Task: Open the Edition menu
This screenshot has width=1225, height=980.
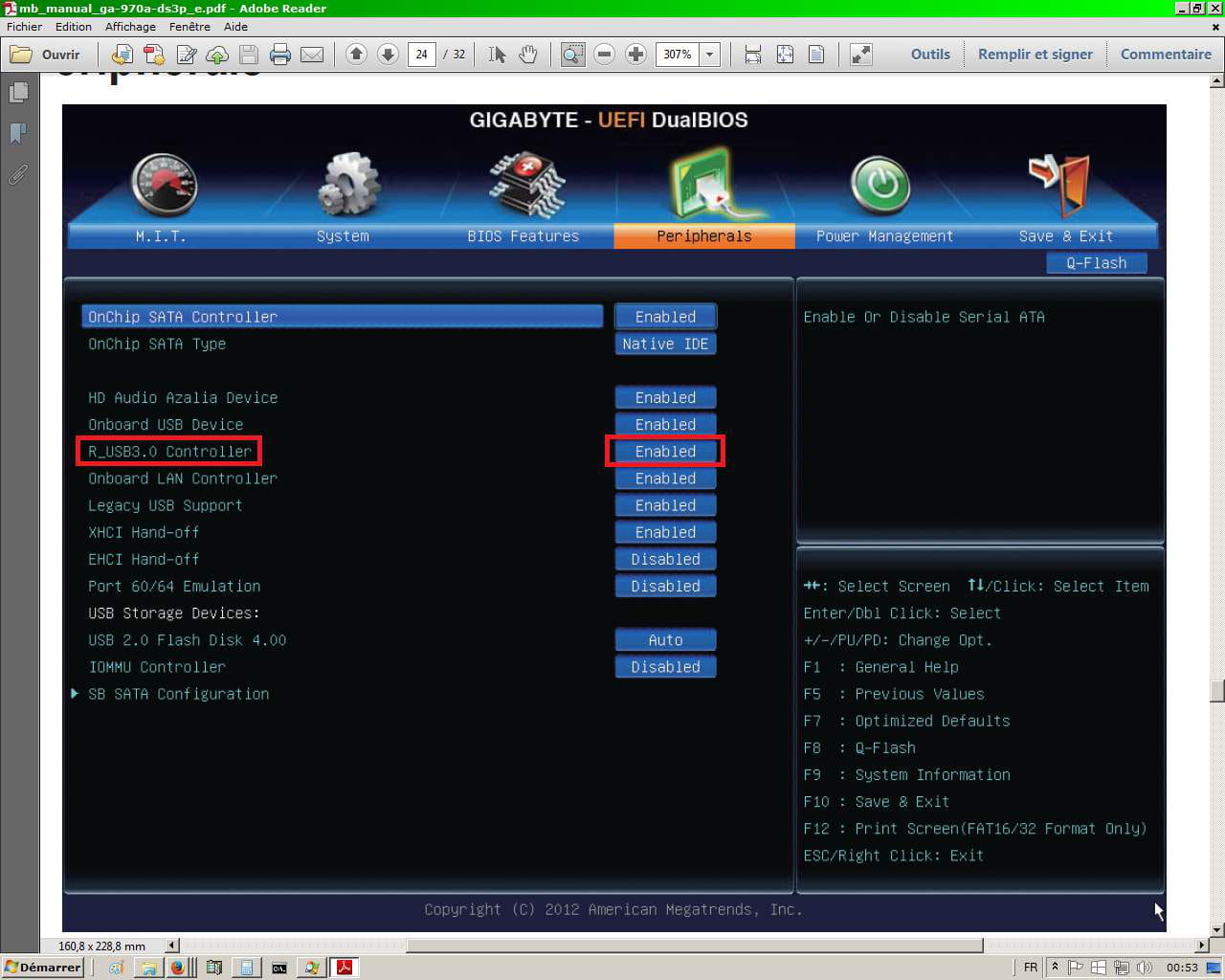Action: pos(74,27)
